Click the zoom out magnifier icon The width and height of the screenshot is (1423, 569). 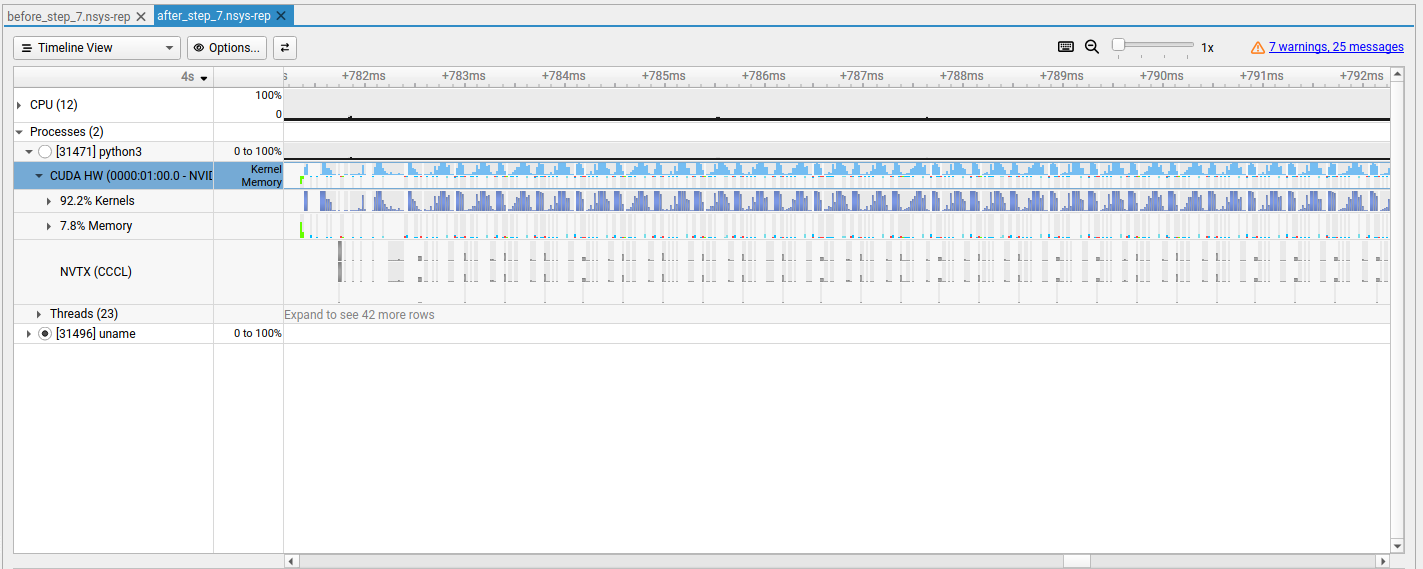(x=1092, y=47)
